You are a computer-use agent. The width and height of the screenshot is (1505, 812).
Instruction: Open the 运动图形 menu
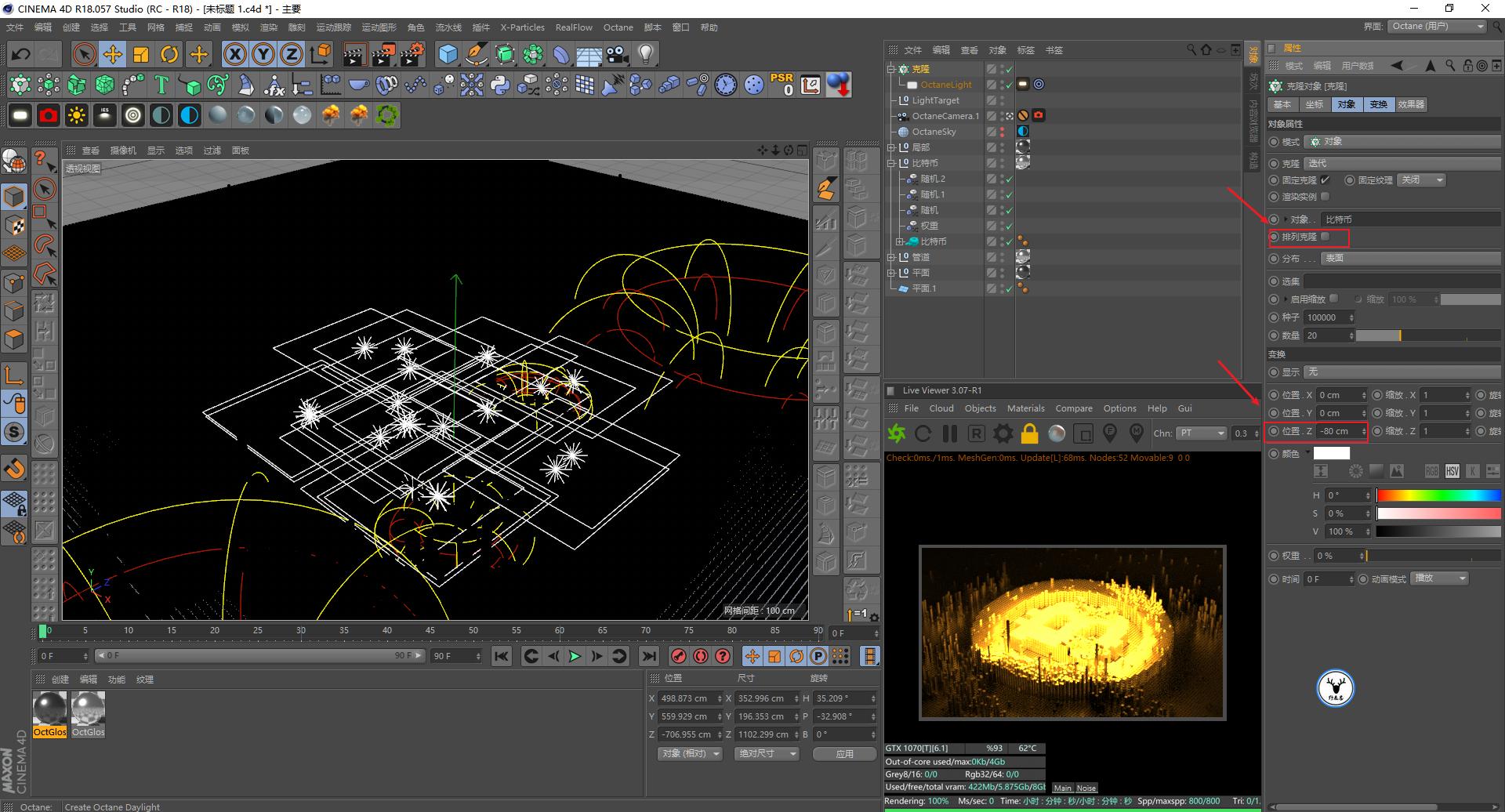[x=379, y=27]
